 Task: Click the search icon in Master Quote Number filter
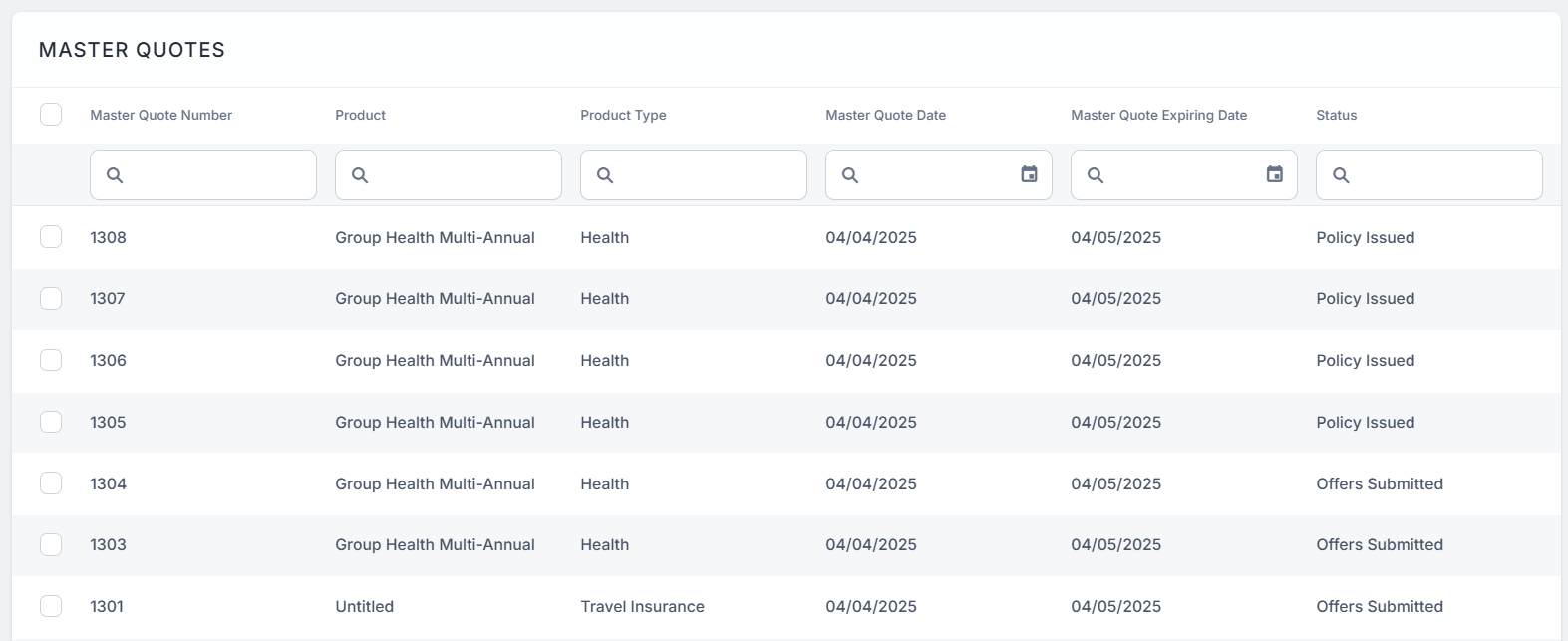[115, 175]
